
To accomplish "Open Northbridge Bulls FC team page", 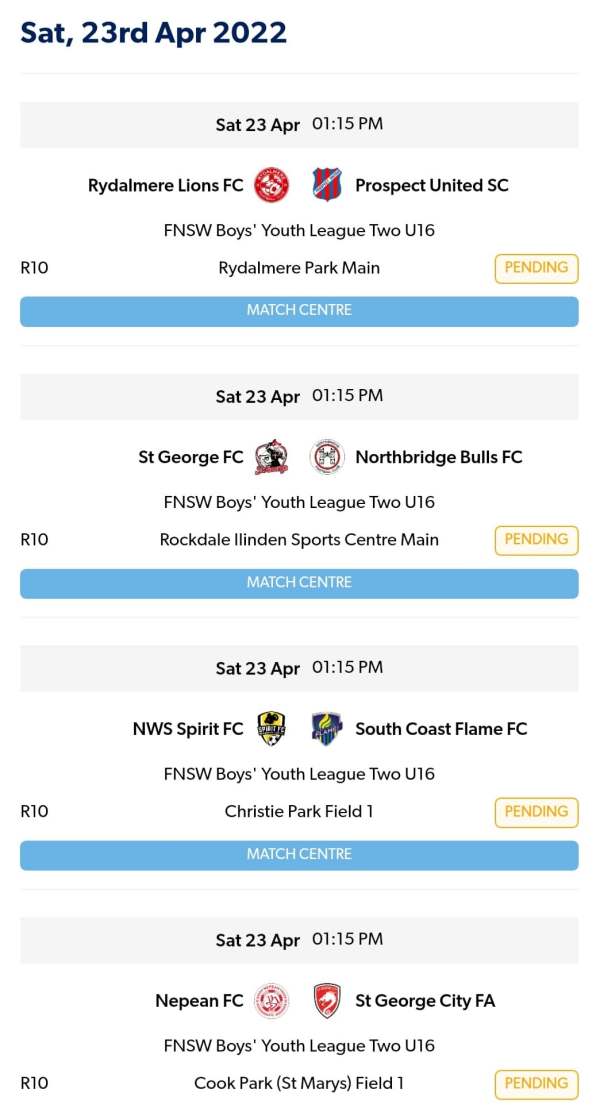I will click(x=439, y=457).
